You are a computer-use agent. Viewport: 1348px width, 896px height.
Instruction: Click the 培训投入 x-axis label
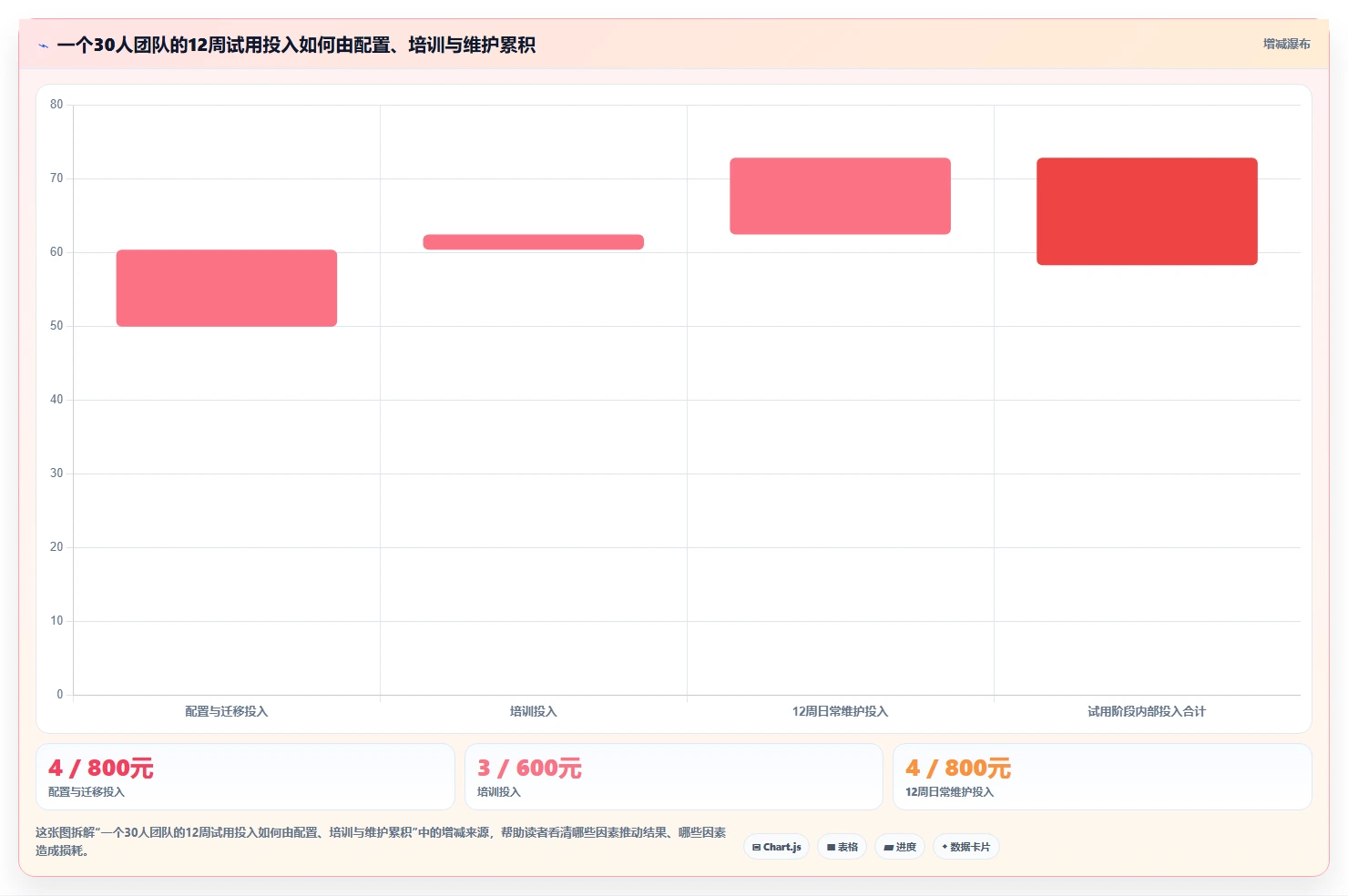point(534,711)
